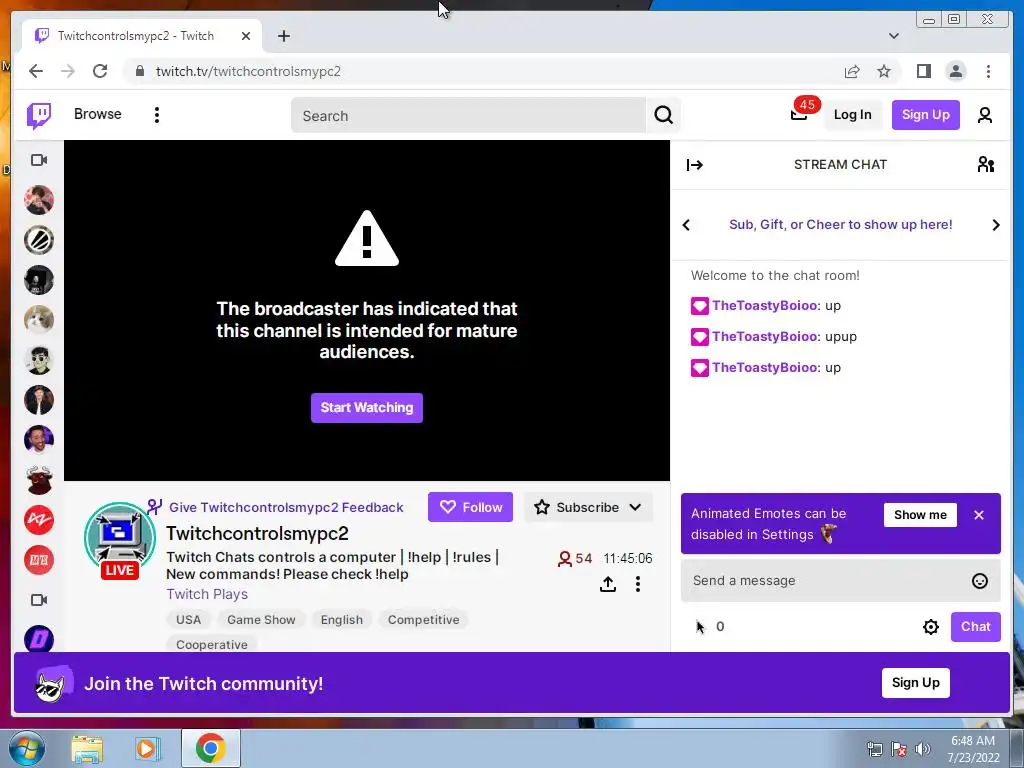Open the Twitch Plays category link
The width and height of the screenshot is (1024, 768).
tap(207, 594)
